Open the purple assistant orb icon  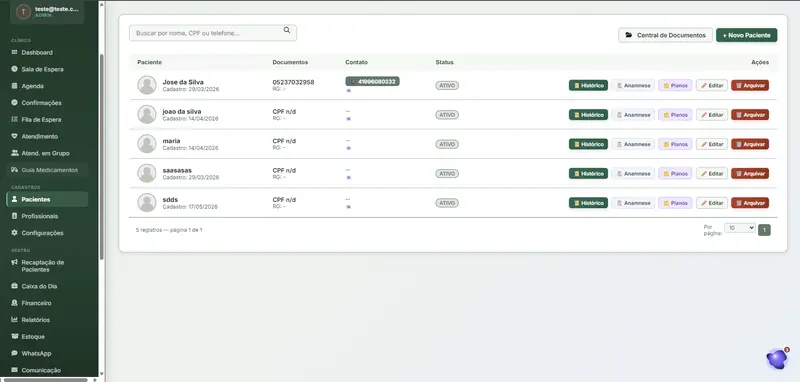[x=777, y=359]
